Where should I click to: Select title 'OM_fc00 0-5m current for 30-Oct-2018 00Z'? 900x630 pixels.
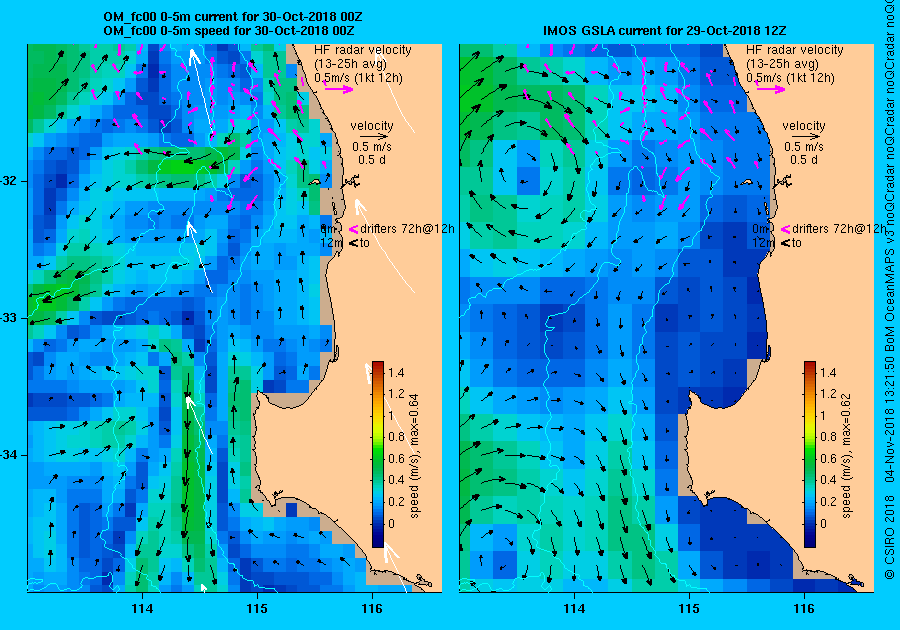232,17
